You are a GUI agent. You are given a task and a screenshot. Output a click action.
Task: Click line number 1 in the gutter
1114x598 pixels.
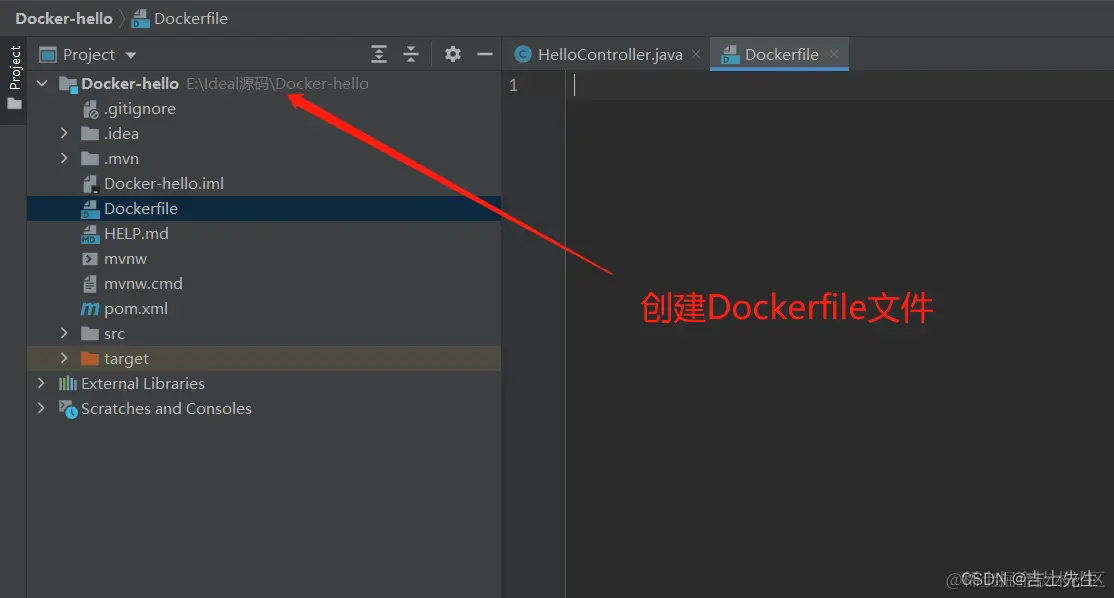point(513,85)
